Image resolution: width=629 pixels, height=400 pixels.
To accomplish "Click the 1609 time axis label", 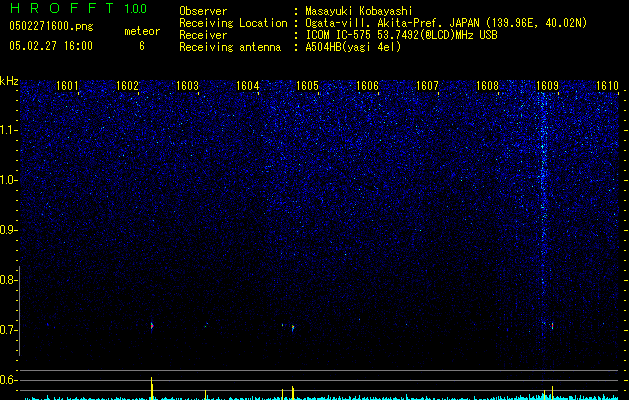I will tap(547, 86).
